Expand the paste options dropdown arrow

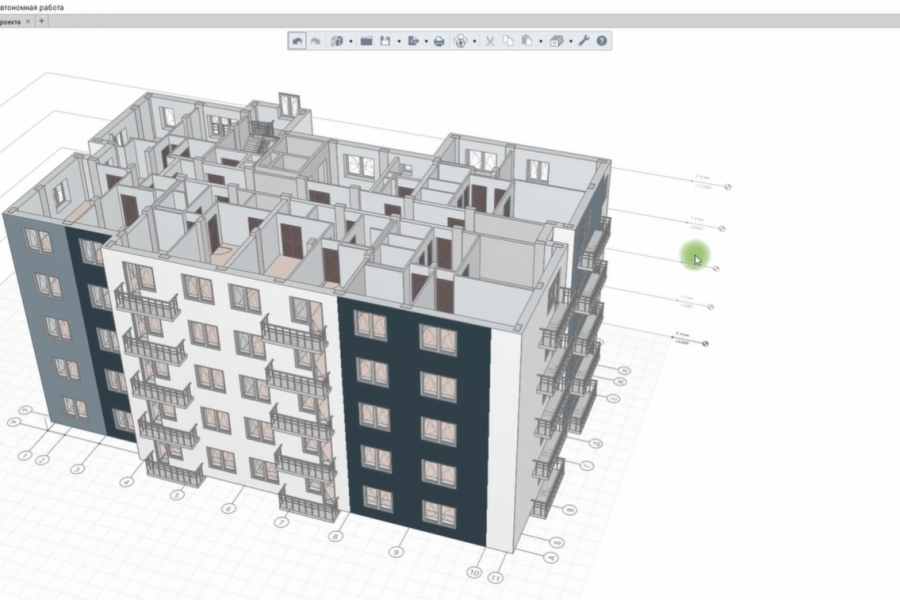pyautogui.click(x=541, y=41)
